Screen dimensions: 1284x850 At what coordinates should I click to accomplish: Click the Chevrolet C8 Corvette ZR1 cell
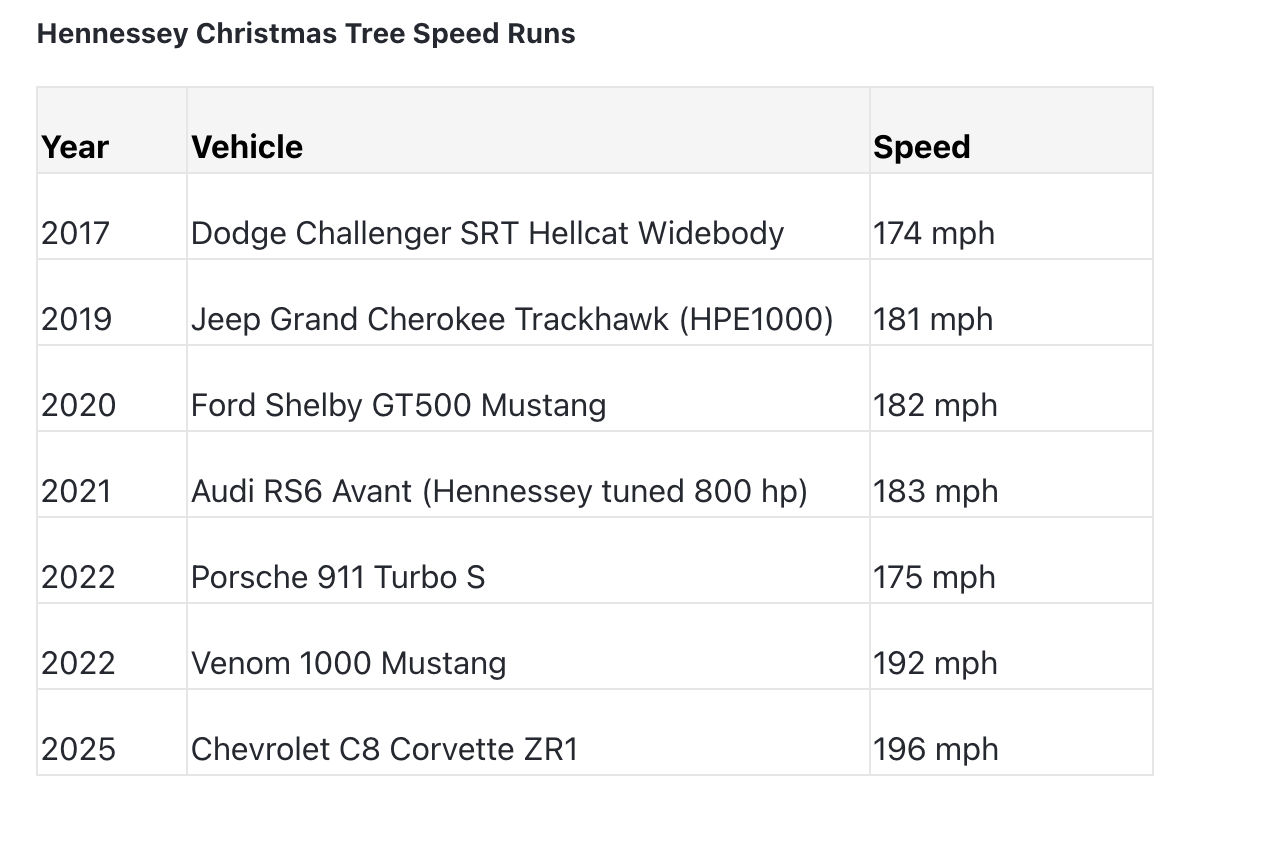pos(528,733)
